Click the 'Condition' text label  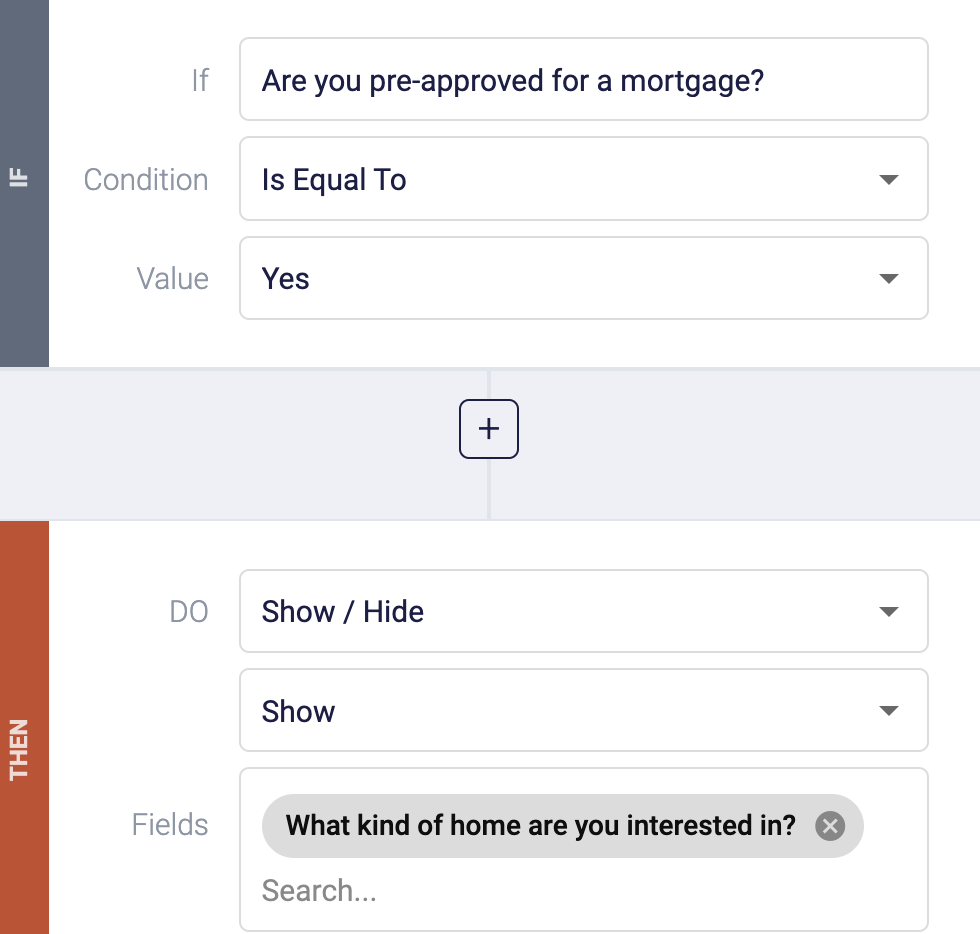146,179
